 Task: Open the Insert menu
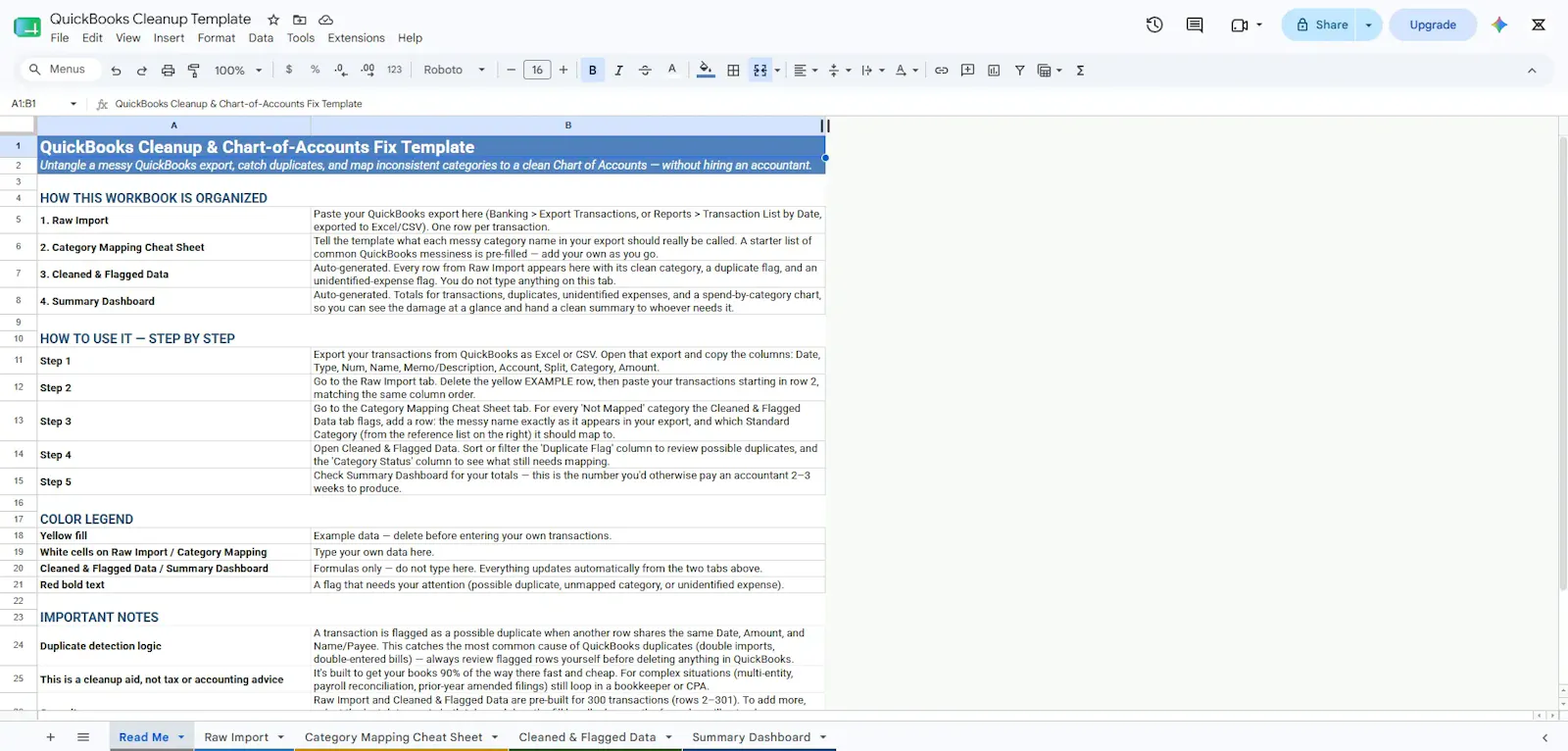point(169,38)
